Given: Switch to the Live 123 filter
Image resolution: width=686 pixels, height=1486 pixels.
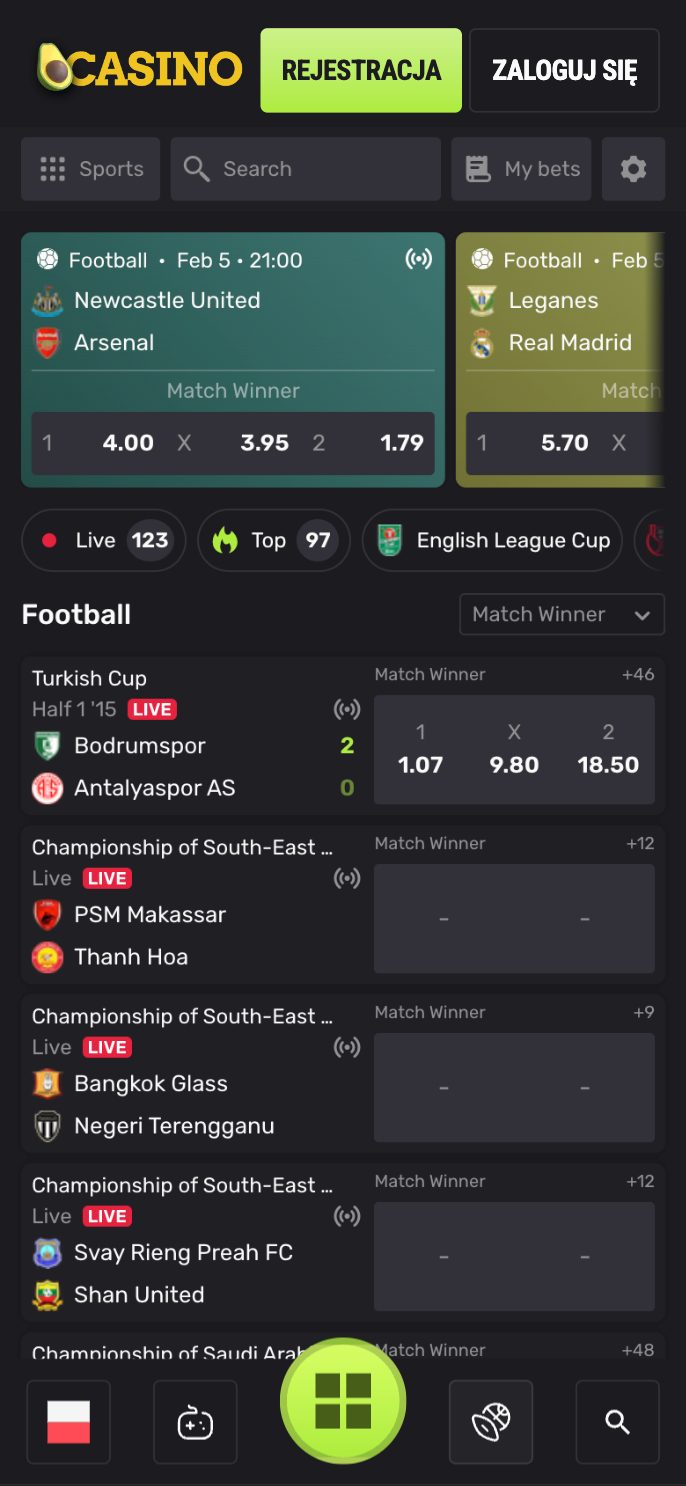Looking at the screenshot, I should point(103,540).
